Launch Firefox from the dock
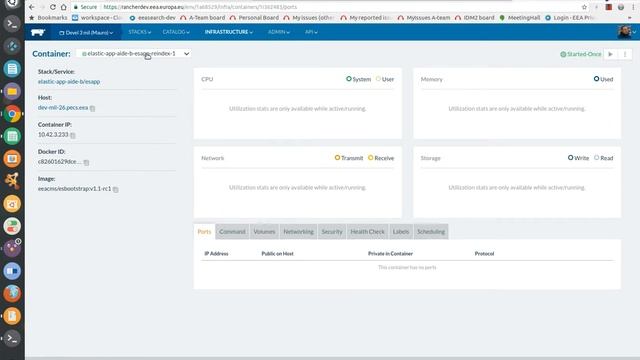The width and height of the screenshot is (640, 360). click(12, 293)
